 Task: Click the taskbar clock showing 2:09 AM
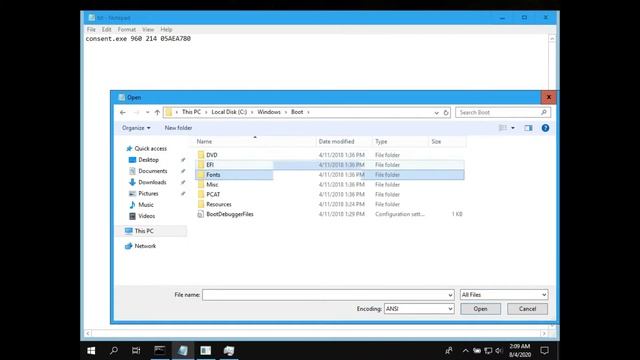tap(520, 351)
